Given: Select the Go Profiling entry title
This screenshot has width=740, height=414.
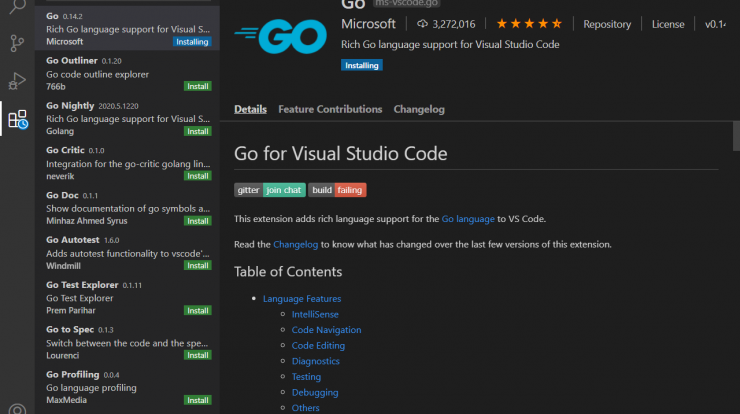Looking at the screenshot, I should pyautogui.click(x=73, y=374).
